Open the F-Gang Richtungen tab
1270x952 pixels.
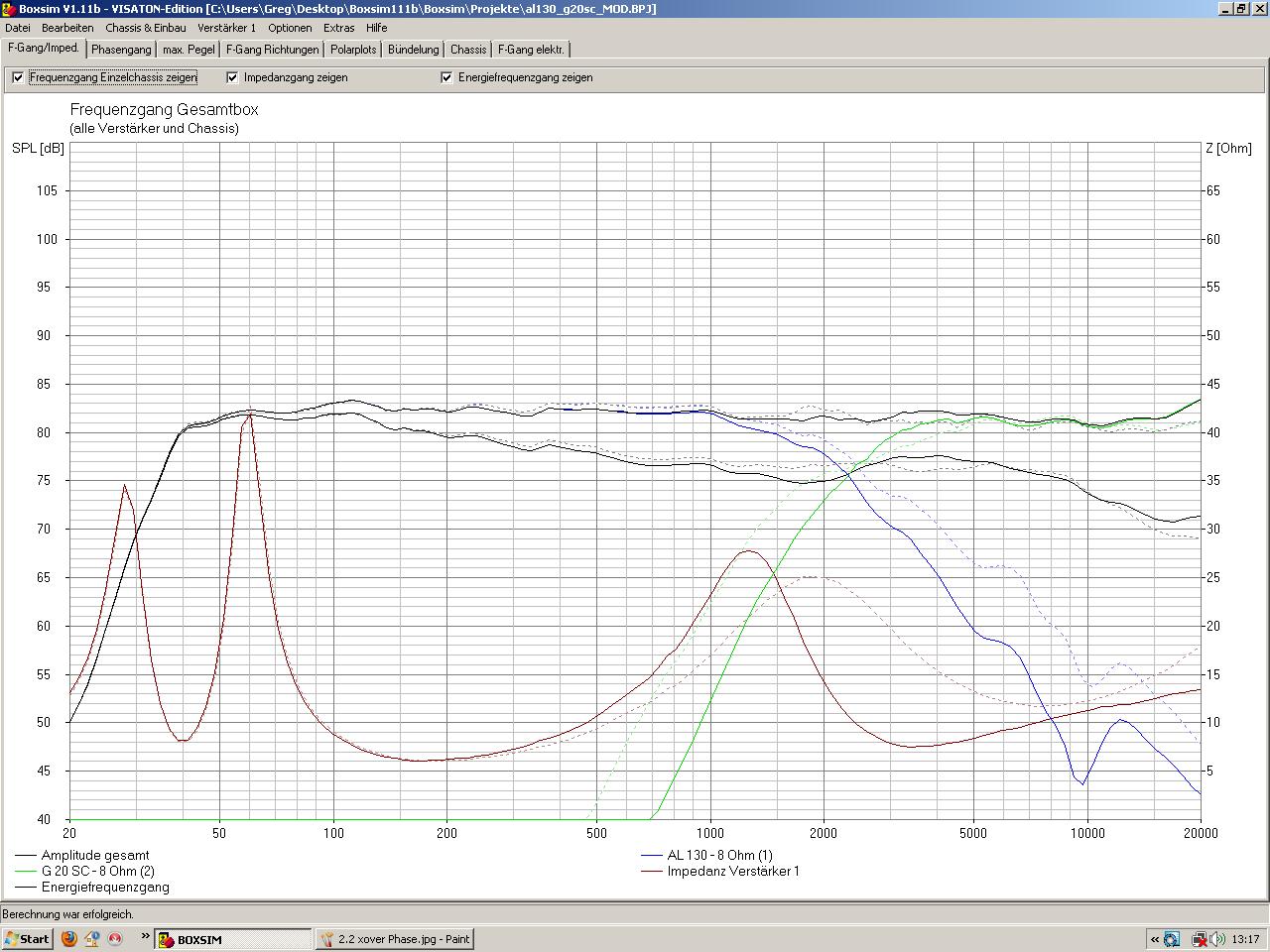tap(273, 50)
